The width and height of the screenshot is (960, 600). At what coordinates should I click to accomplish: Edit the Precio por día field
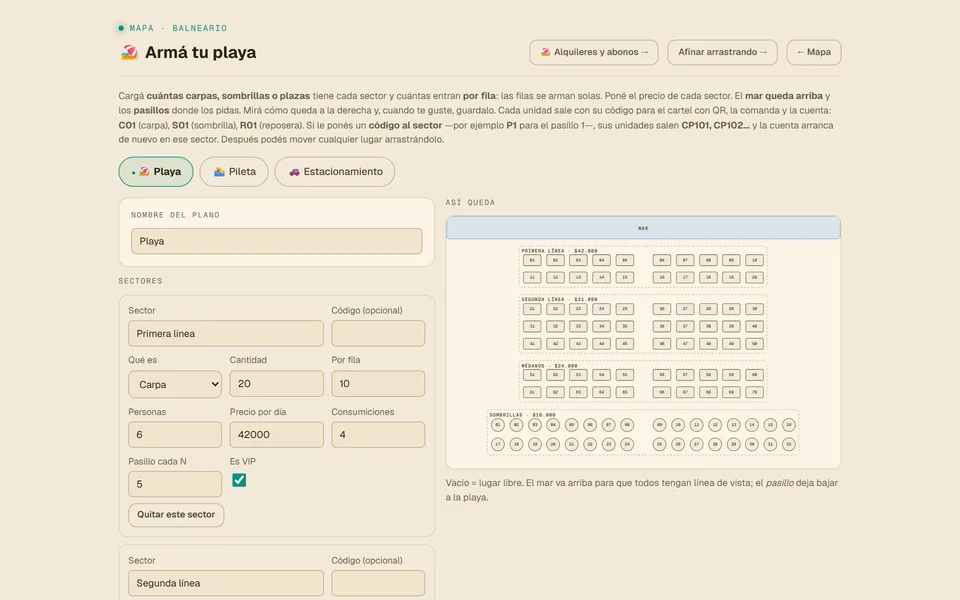click(277, 435)
